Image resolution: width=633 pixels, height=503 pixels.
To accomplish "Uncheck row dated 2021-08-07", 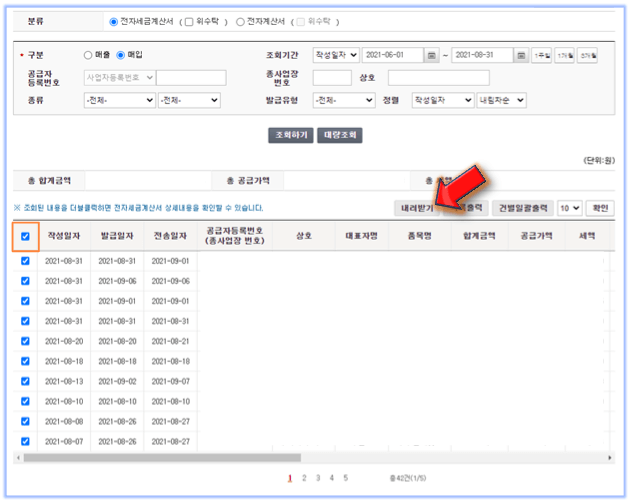I will [x=25, y=441].
